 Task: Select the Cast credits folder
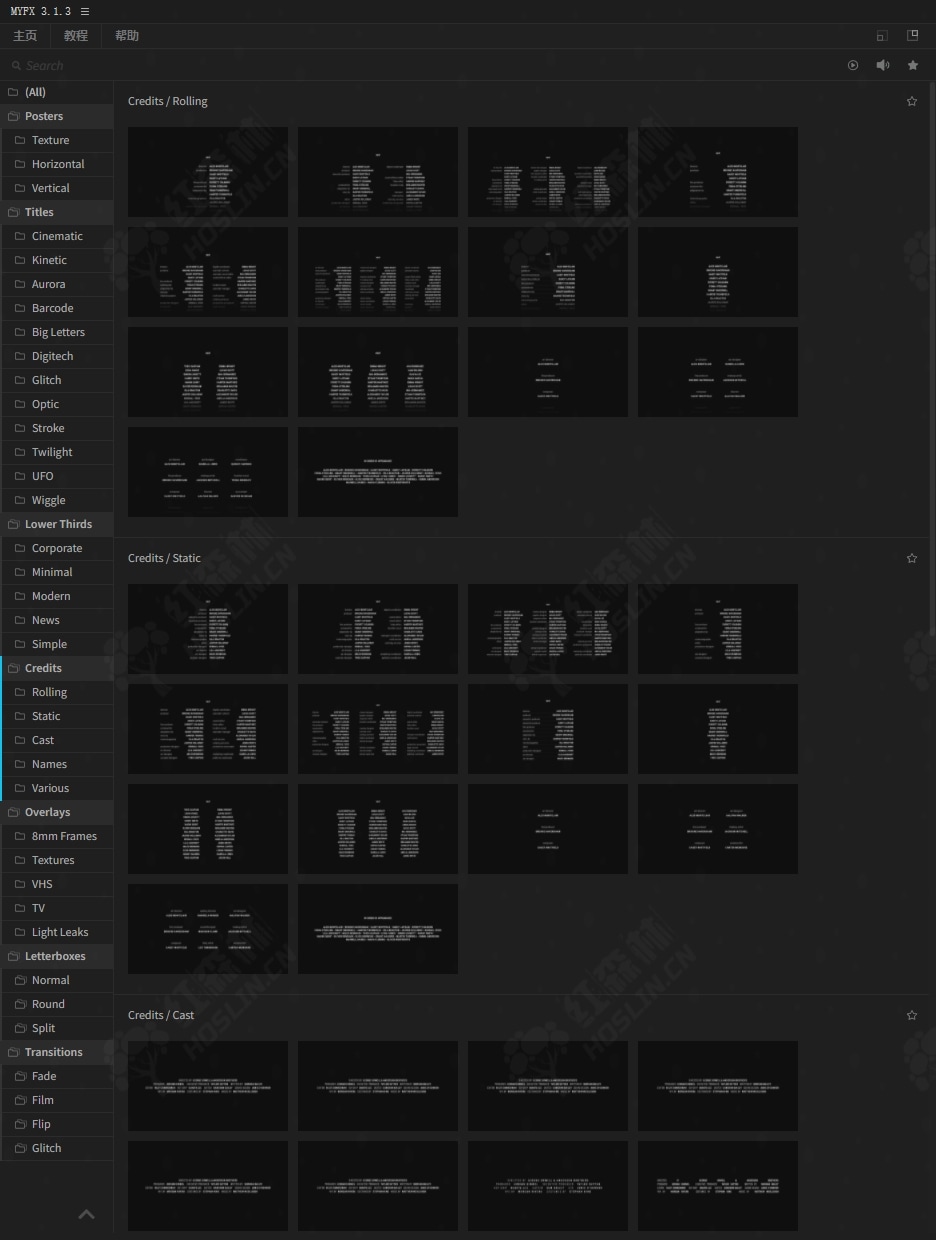pos(57,740)
